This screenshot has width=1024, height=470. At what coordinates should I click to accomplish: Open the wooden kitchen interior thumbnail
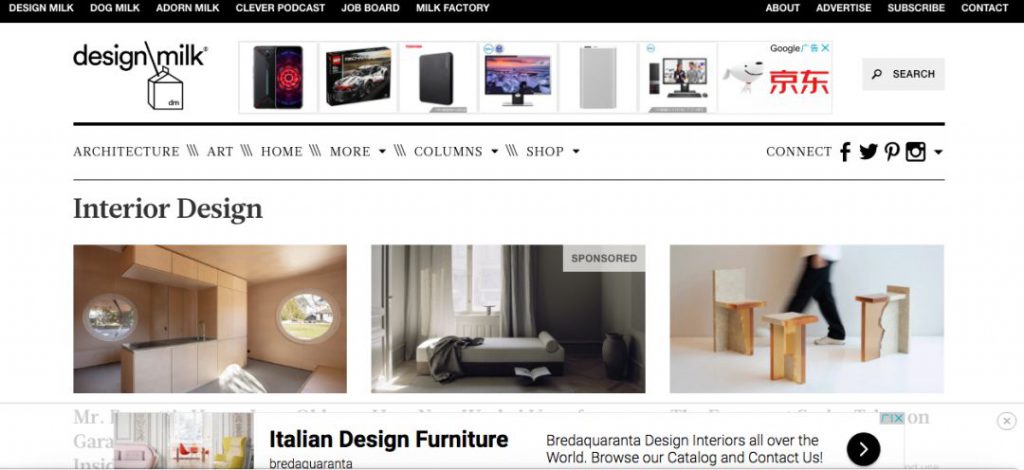[x=210, y=319]
